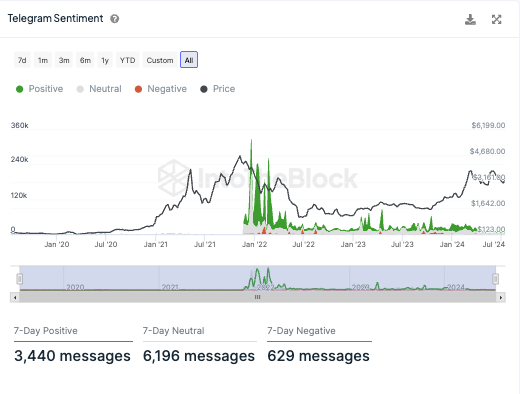Click the $6,199.00 price axis label
Viewport: 520px width, 394px height.
(x=488, y=125)
